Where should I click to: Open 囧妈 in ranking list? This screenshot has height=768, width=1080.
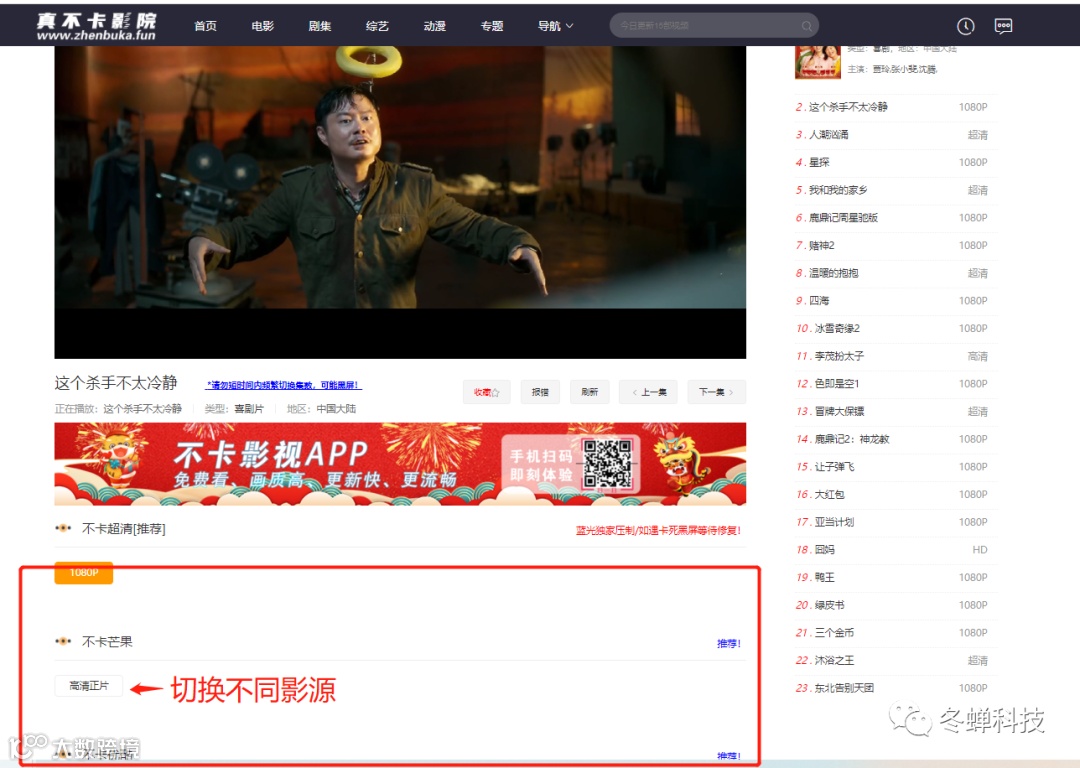pyautogui.click(x=824, y=550)
